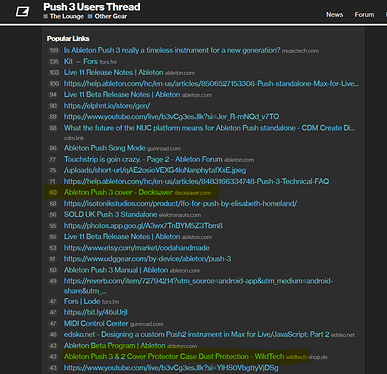Open the Other Gear category
The image size is (387, 374).
pos(107,16)
